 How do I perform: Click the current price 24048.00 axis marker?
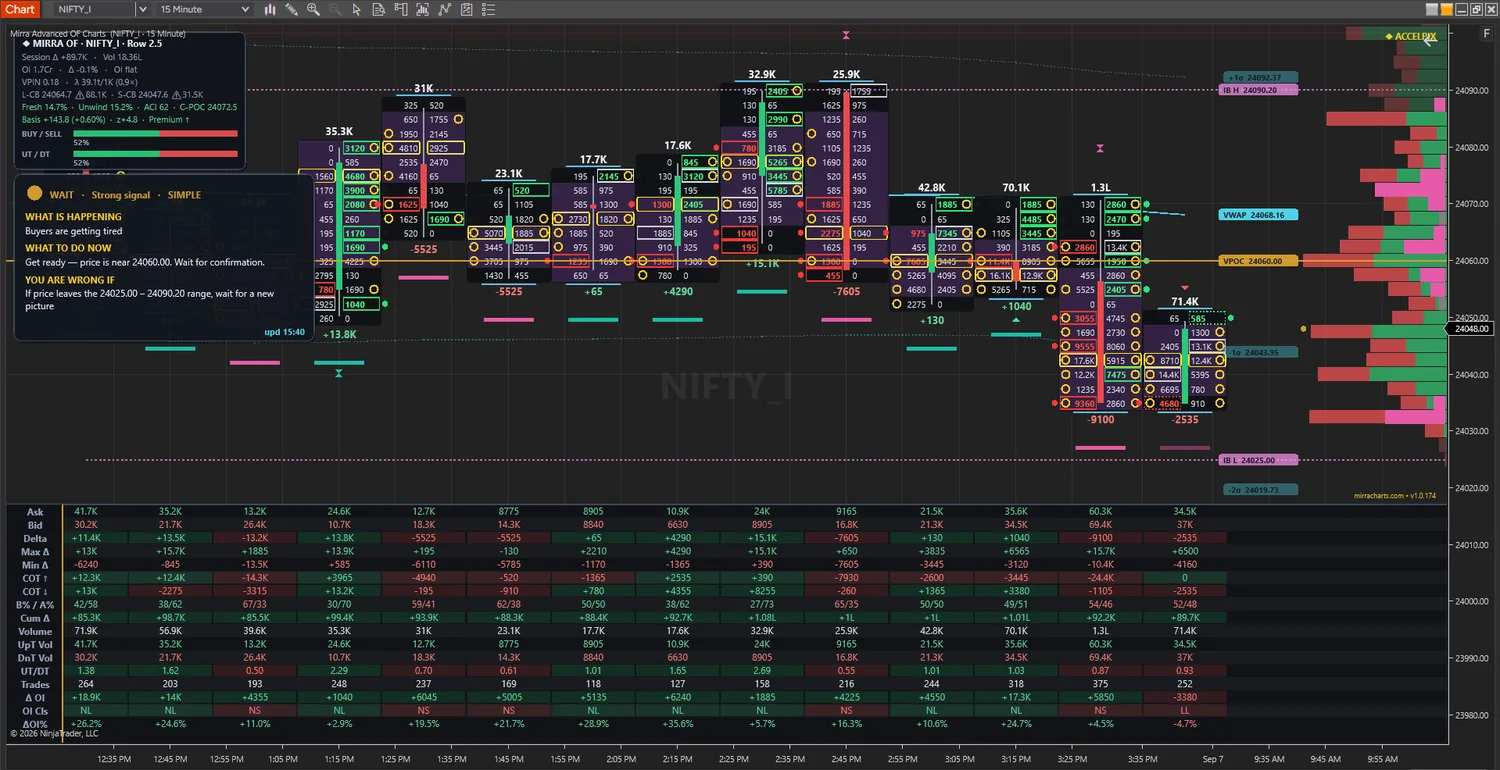(1472, 328)
